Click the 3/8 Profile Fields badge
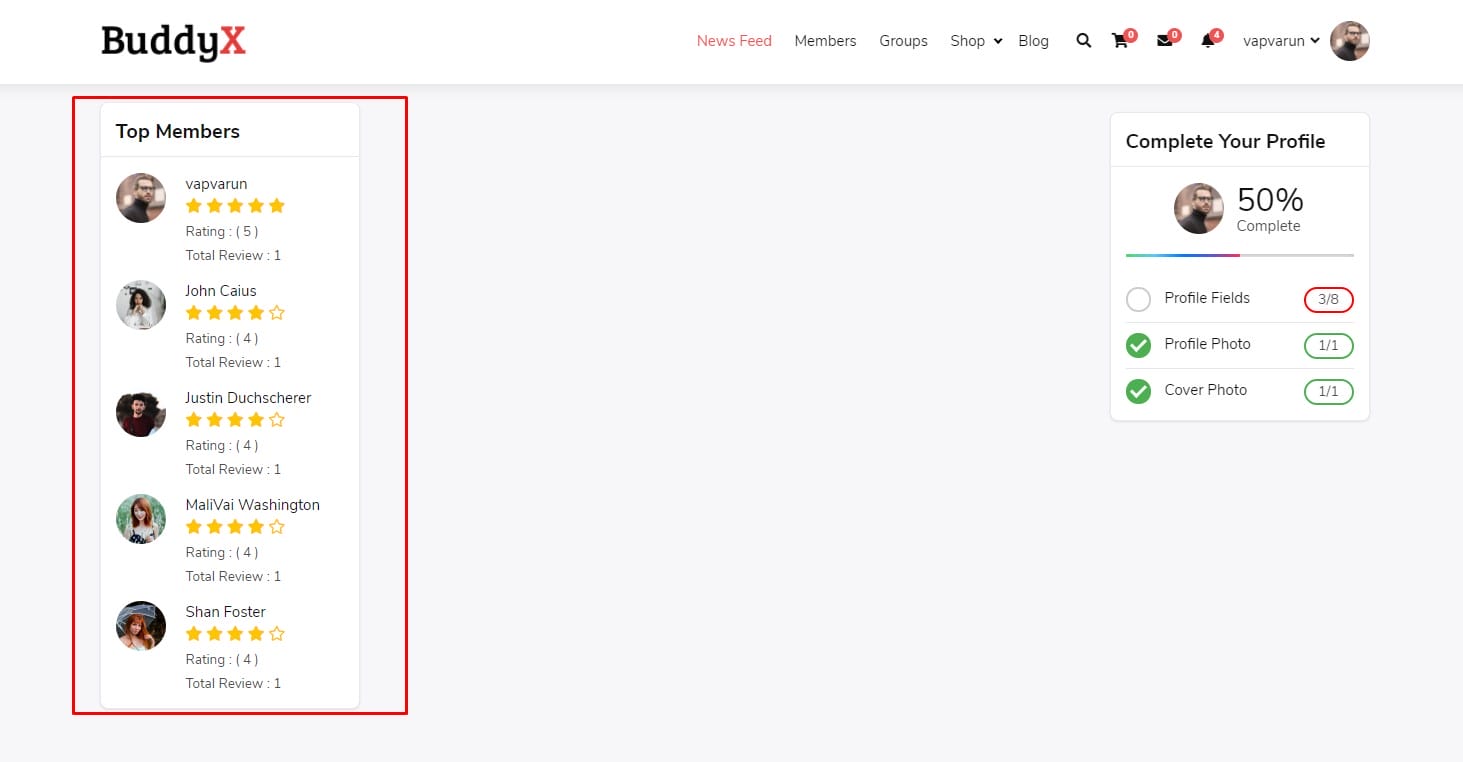 [x=1328, y=299]
